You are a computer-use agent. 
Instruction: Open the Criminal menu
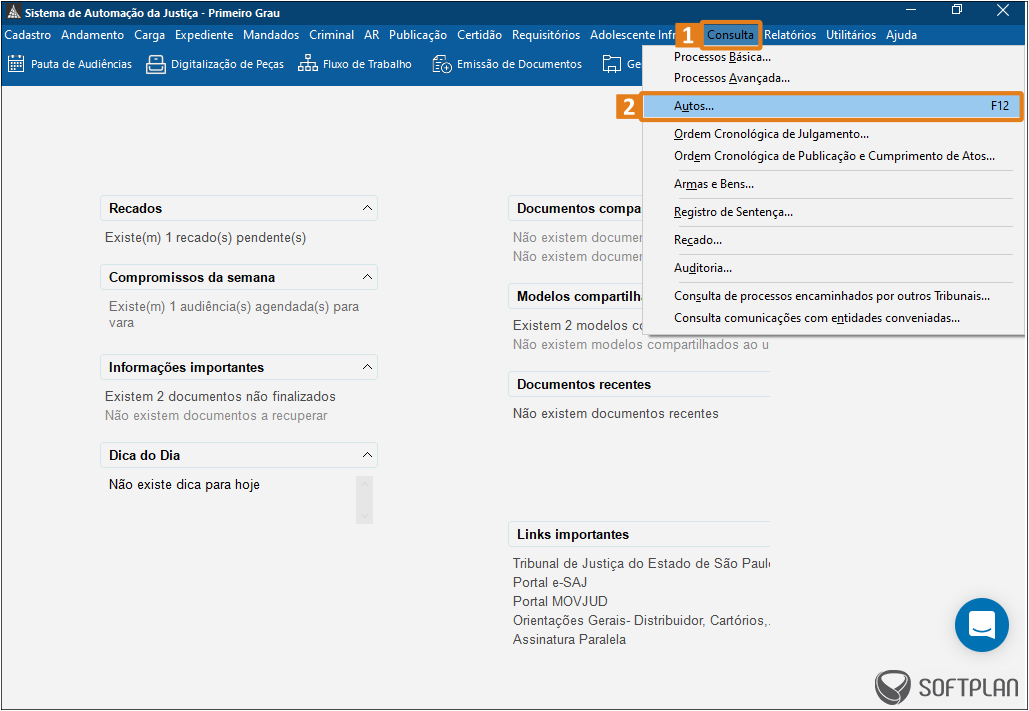331,35
